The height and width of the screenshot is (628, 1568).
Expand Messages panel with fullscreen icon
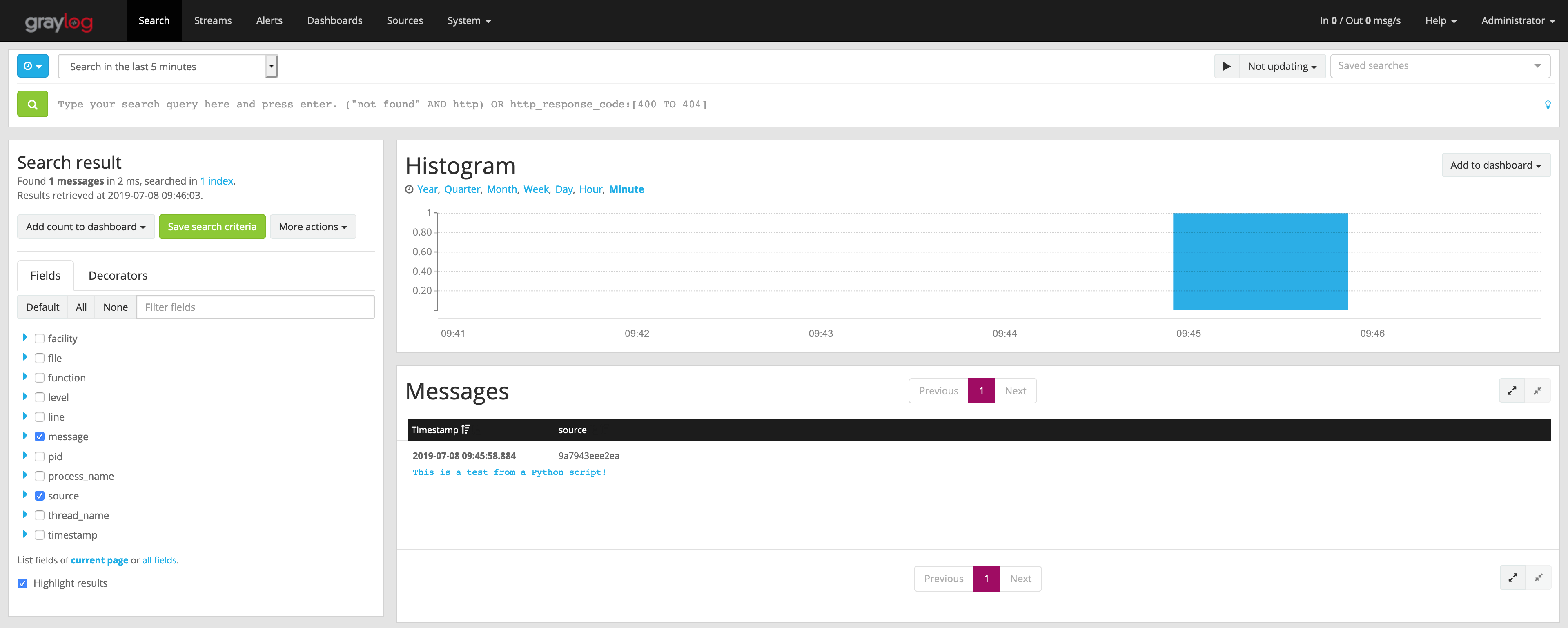(1512, 390)
